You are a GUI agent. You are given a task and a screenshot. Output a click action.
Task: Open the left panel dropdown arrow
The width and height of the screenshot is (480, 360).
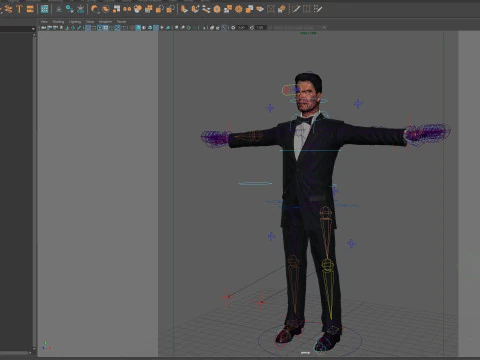coord(33,29)
